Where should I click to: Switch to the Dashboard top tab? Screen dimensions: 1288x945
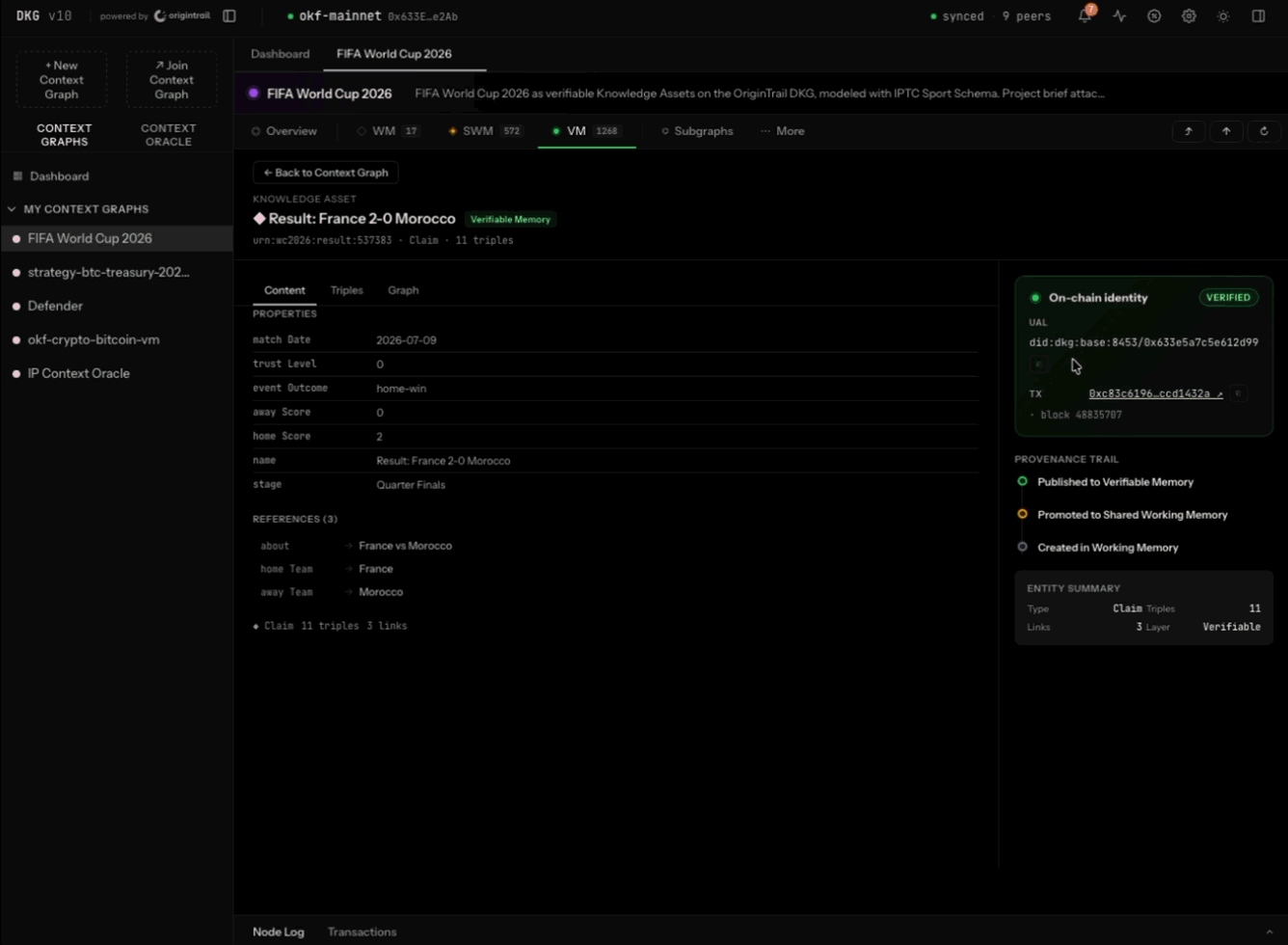[x=281, y=54]
